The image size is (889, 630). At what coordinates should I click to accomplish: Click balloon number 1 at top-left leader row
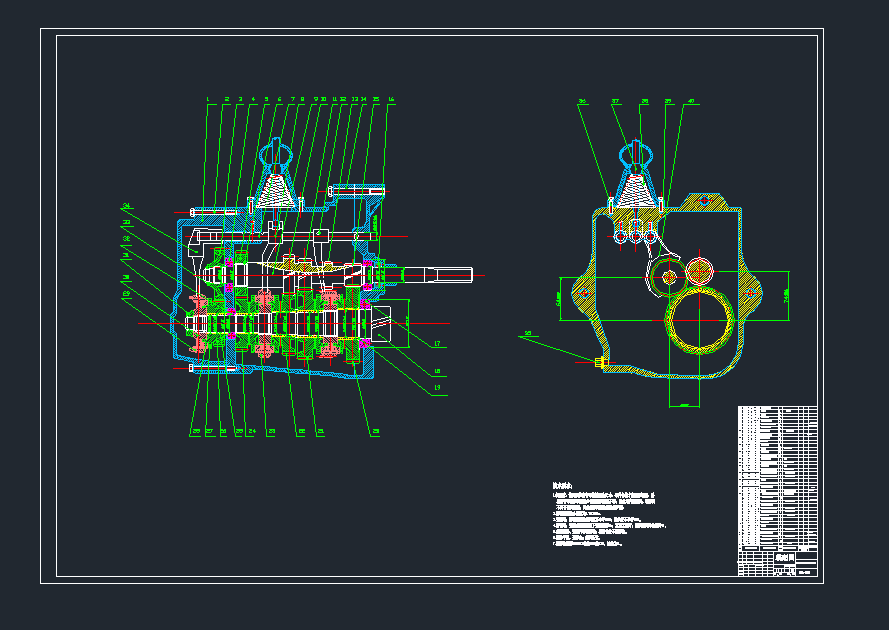[x=207, y=99]
